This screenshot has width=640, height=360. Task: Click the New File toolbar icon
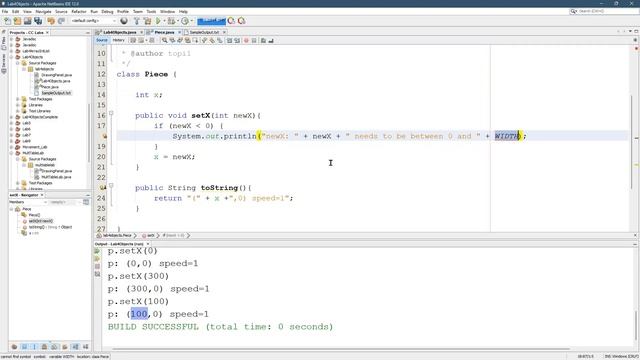pyautogui.click(x=7, y=21)
